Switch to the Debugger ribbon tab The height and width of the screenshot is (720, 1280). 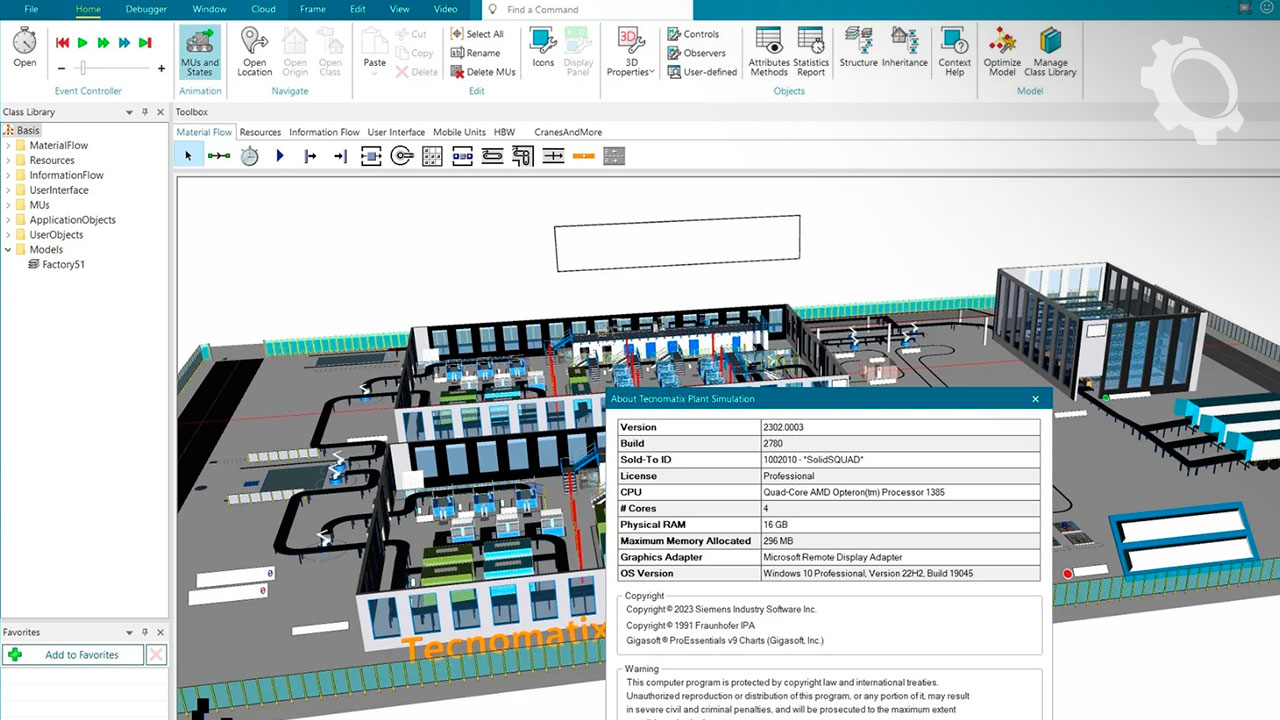tap(147, 9)
